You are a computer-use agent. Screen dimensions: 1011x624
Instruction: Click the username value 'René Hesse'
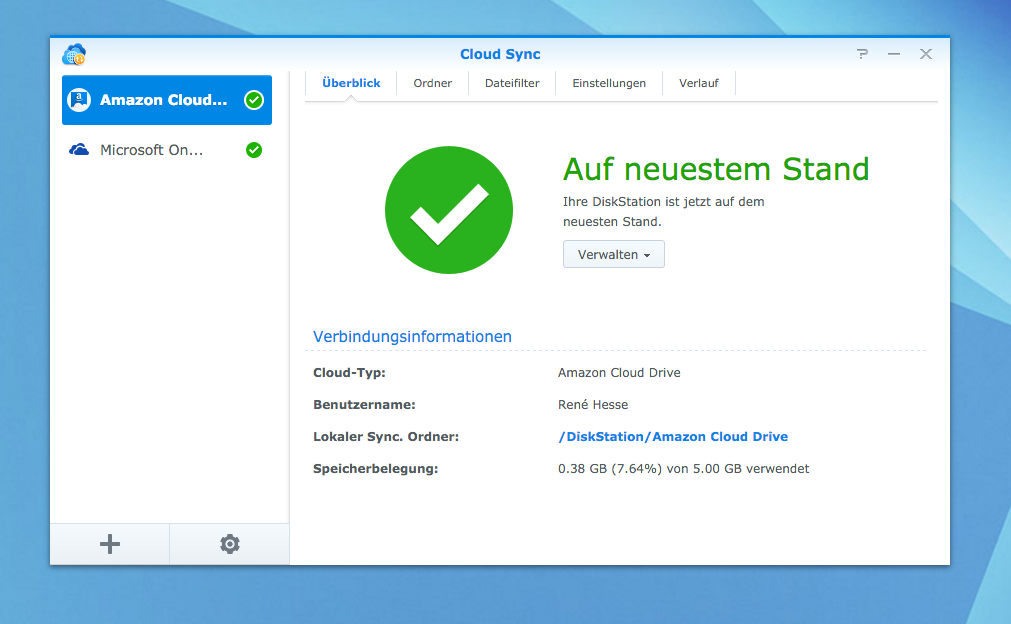tap(593, 405)
